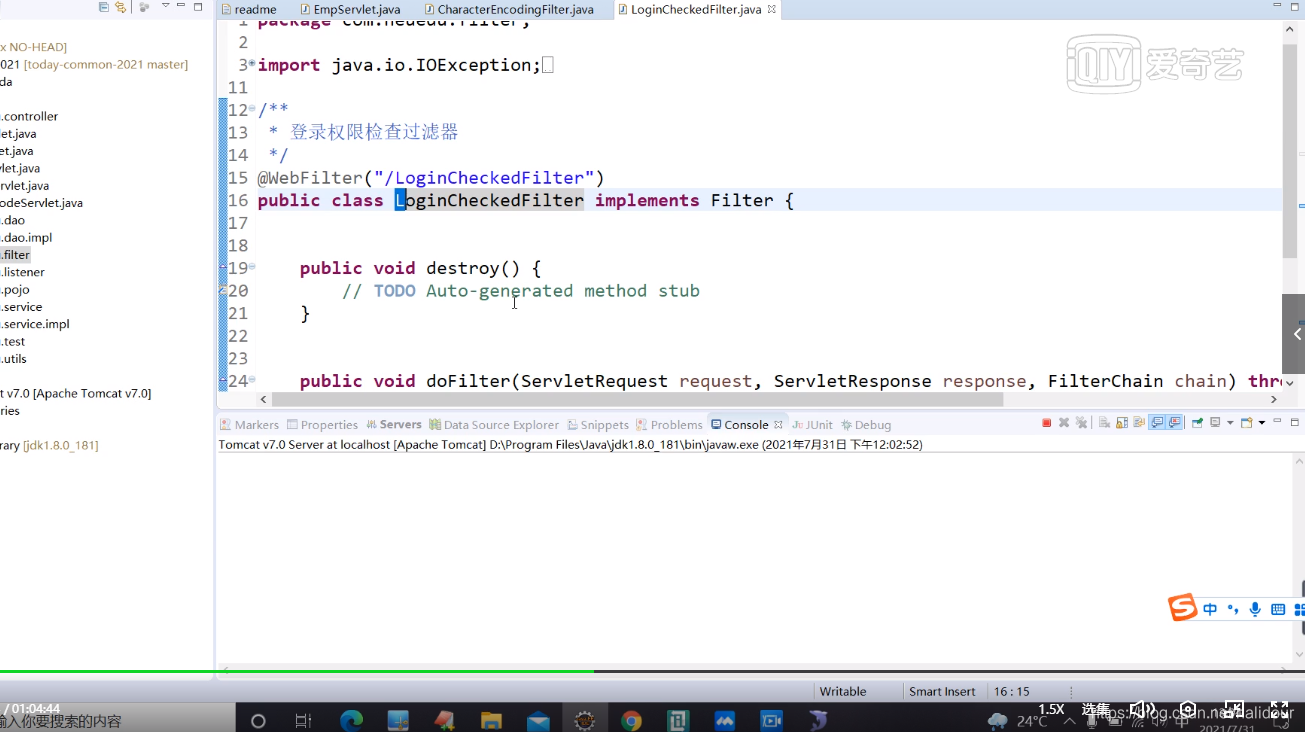Click Open Console icon
1305x732 pixels.
click(1247, 423)
